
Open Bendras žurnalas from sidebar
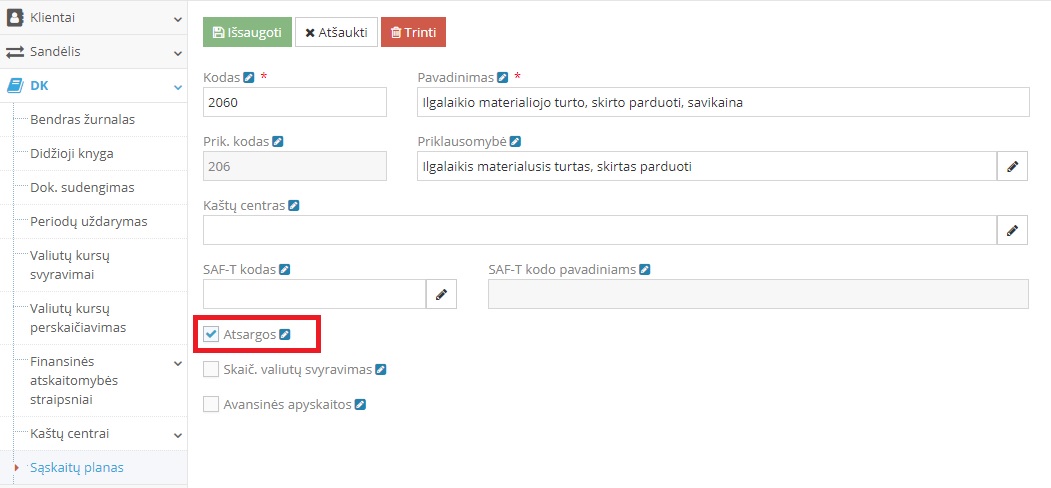[83, 120]
